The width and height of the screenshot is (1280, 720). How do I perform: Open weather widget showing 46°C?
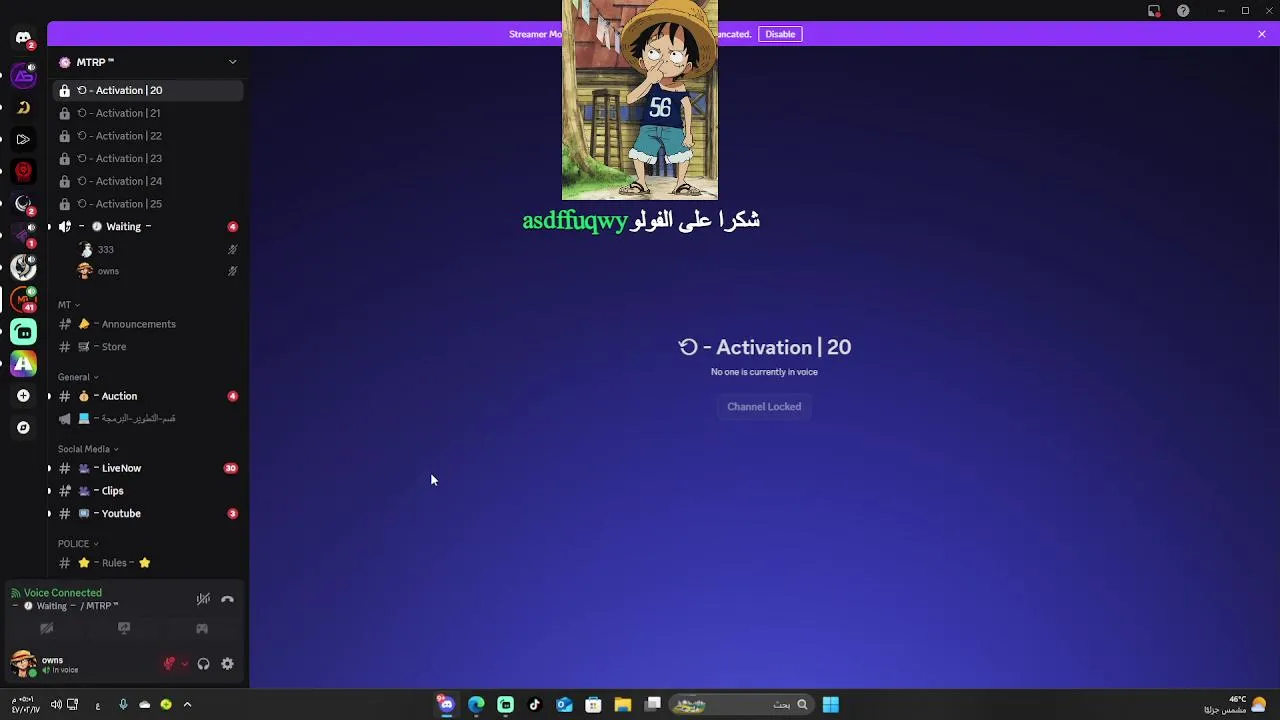1236,705
